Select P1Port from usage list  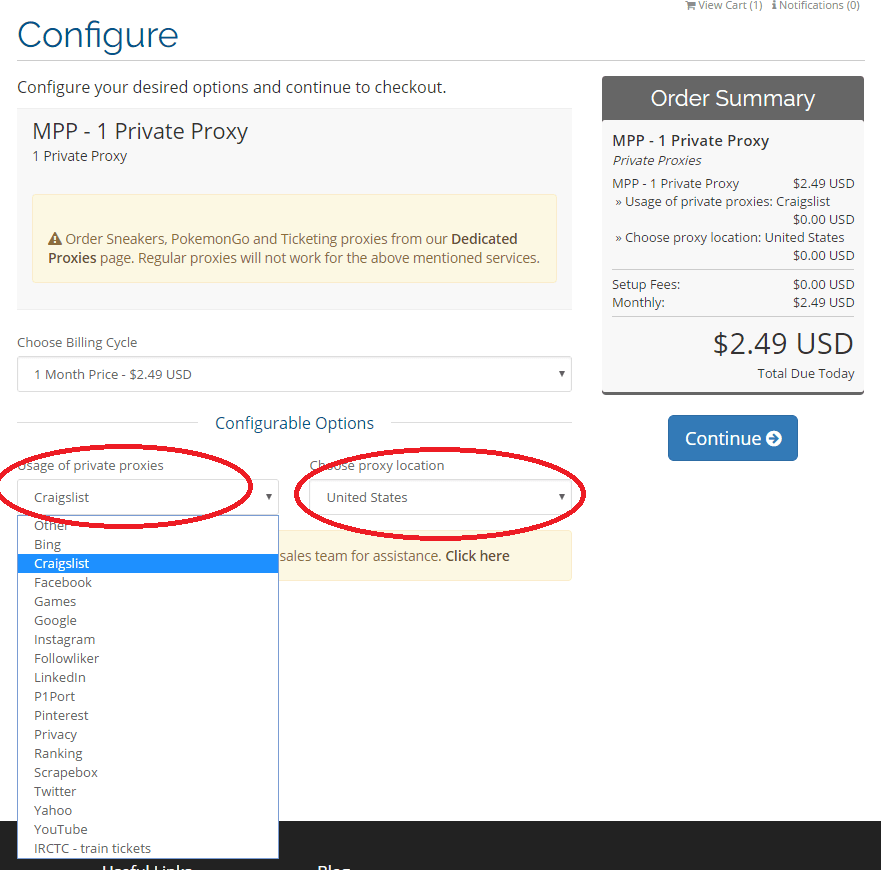tap(148, 696)
